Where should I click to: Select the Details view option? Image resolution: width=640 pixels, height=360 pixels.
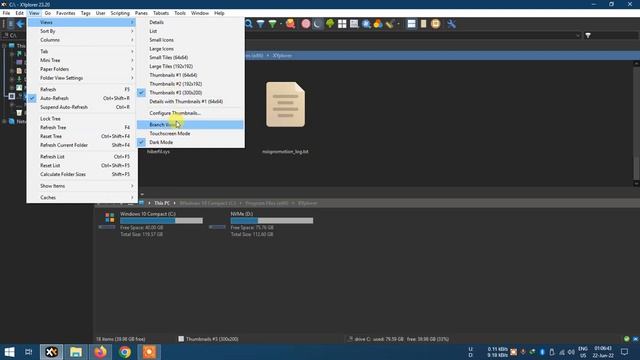[190, 22]
